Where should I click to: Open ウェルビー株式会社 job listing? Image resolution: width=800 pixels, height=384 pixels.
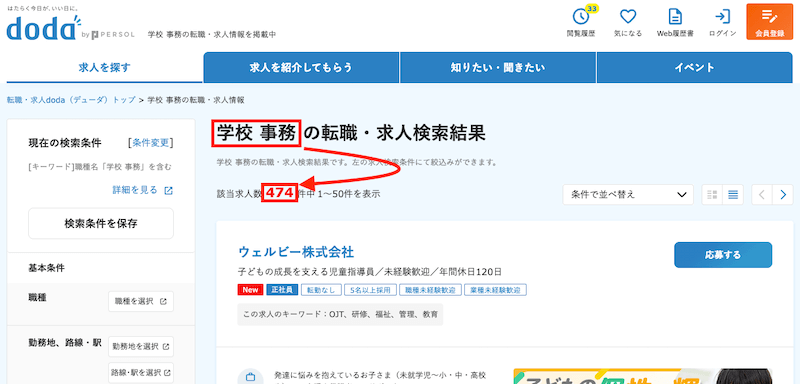296,252
